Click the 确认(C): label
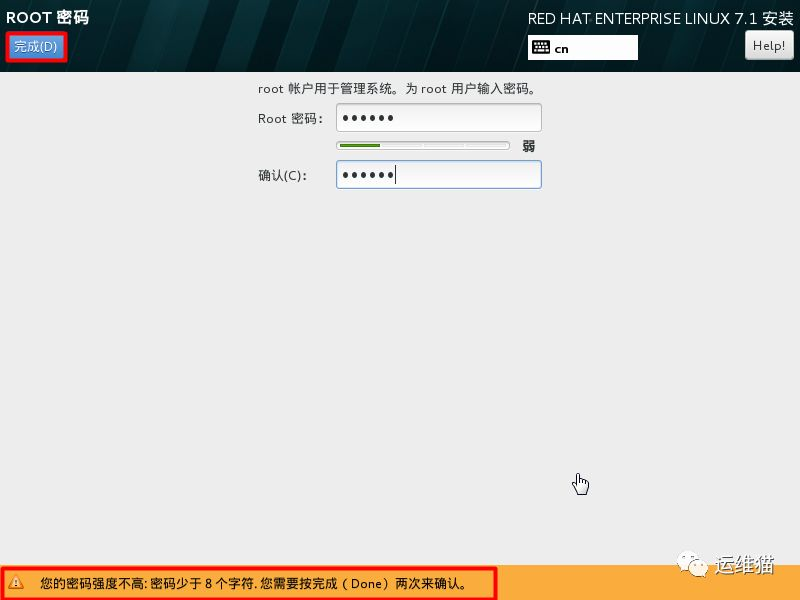 click(x=283, y=176)
